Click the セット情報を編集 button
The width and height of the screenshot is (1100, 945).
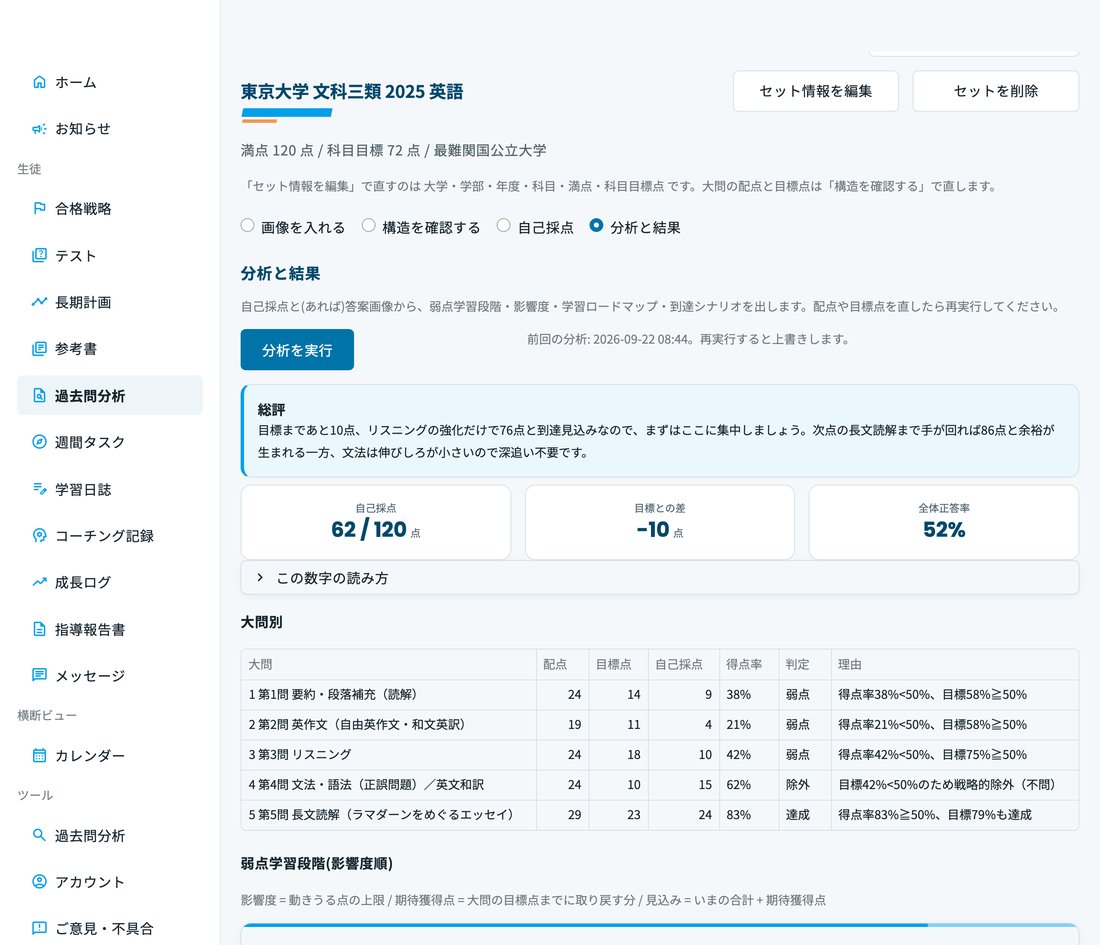(x=816, y=91)
